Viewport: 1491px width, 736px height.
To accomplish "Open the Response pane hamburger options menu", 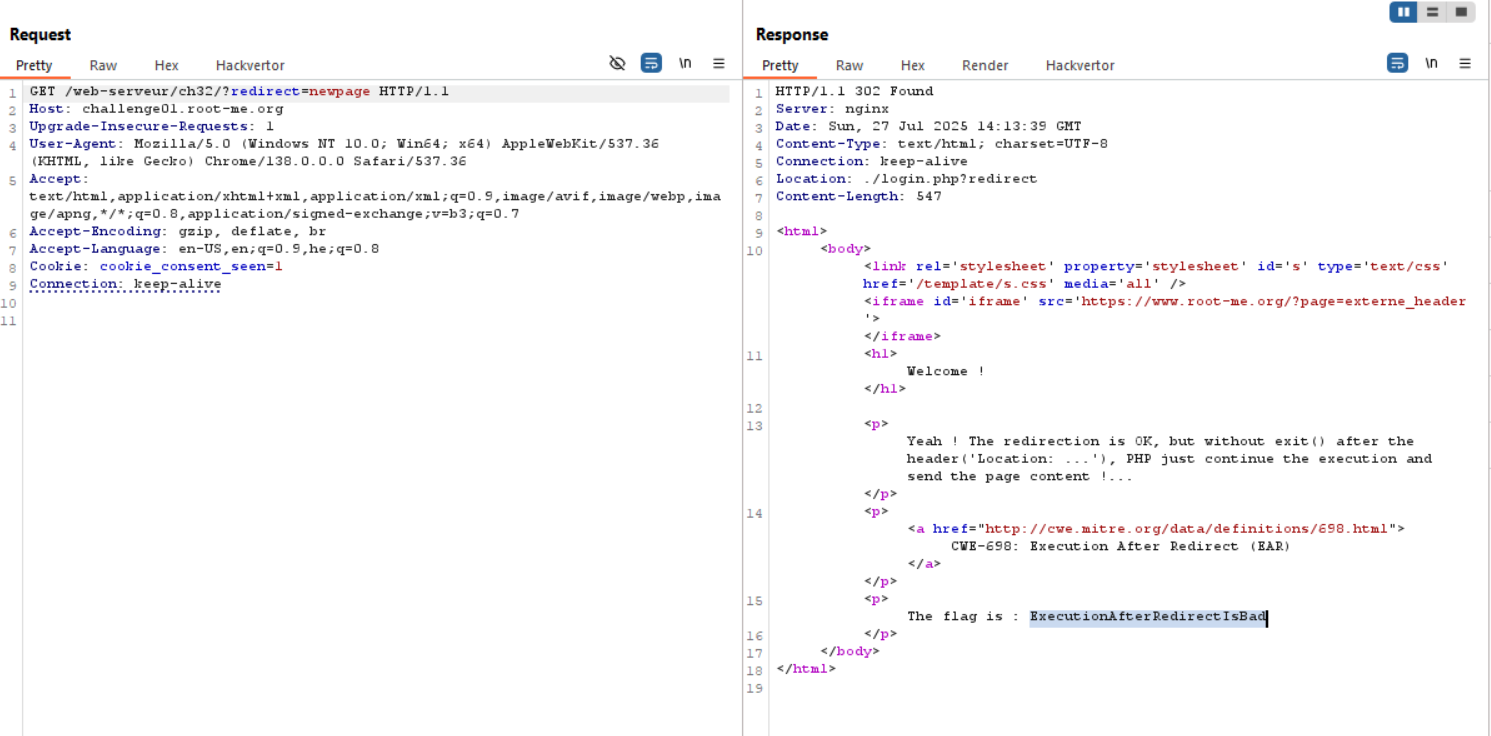I will (x=1465, y=63).
